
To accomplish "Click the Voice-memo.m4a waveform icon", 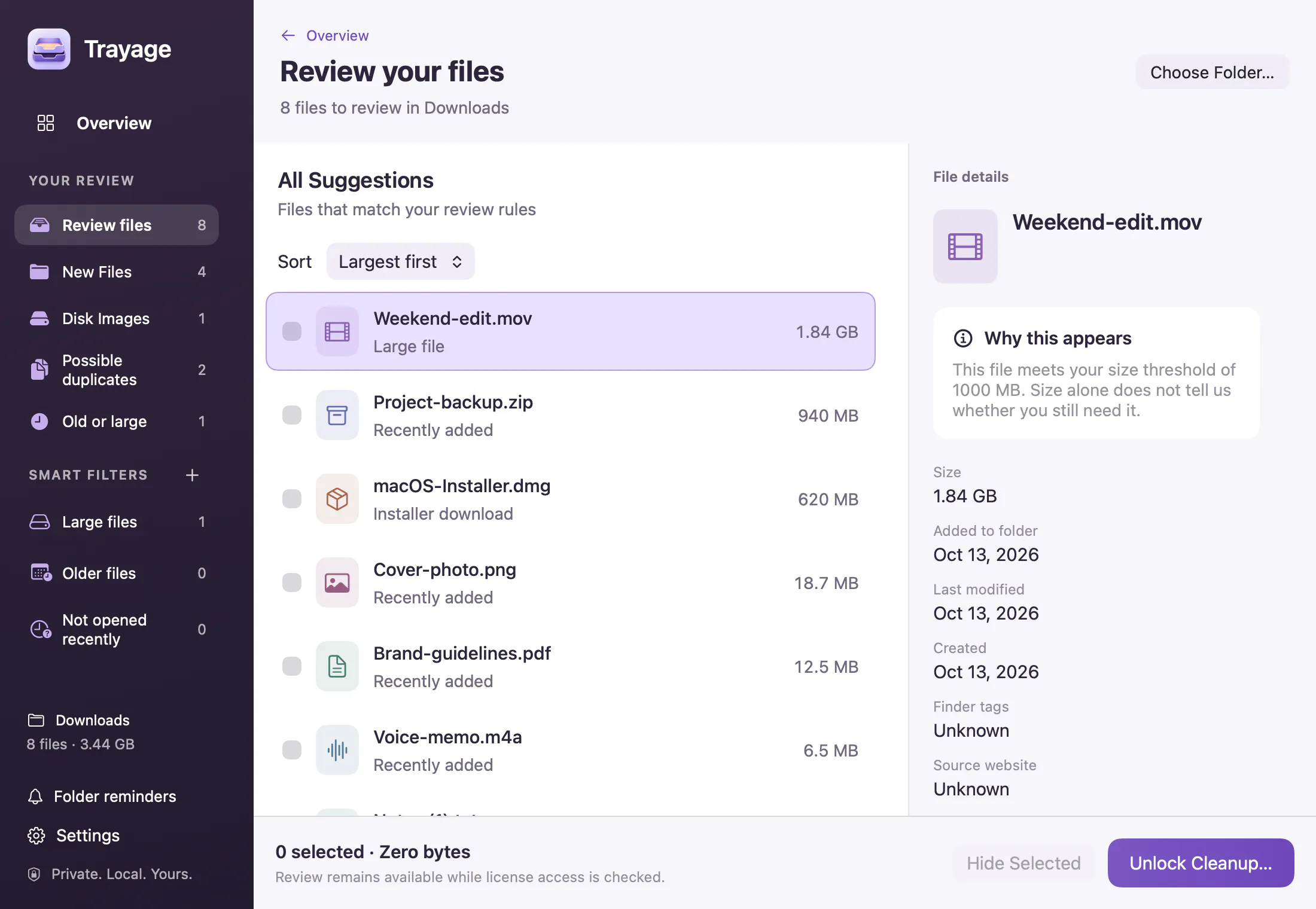I will [337, 750].
